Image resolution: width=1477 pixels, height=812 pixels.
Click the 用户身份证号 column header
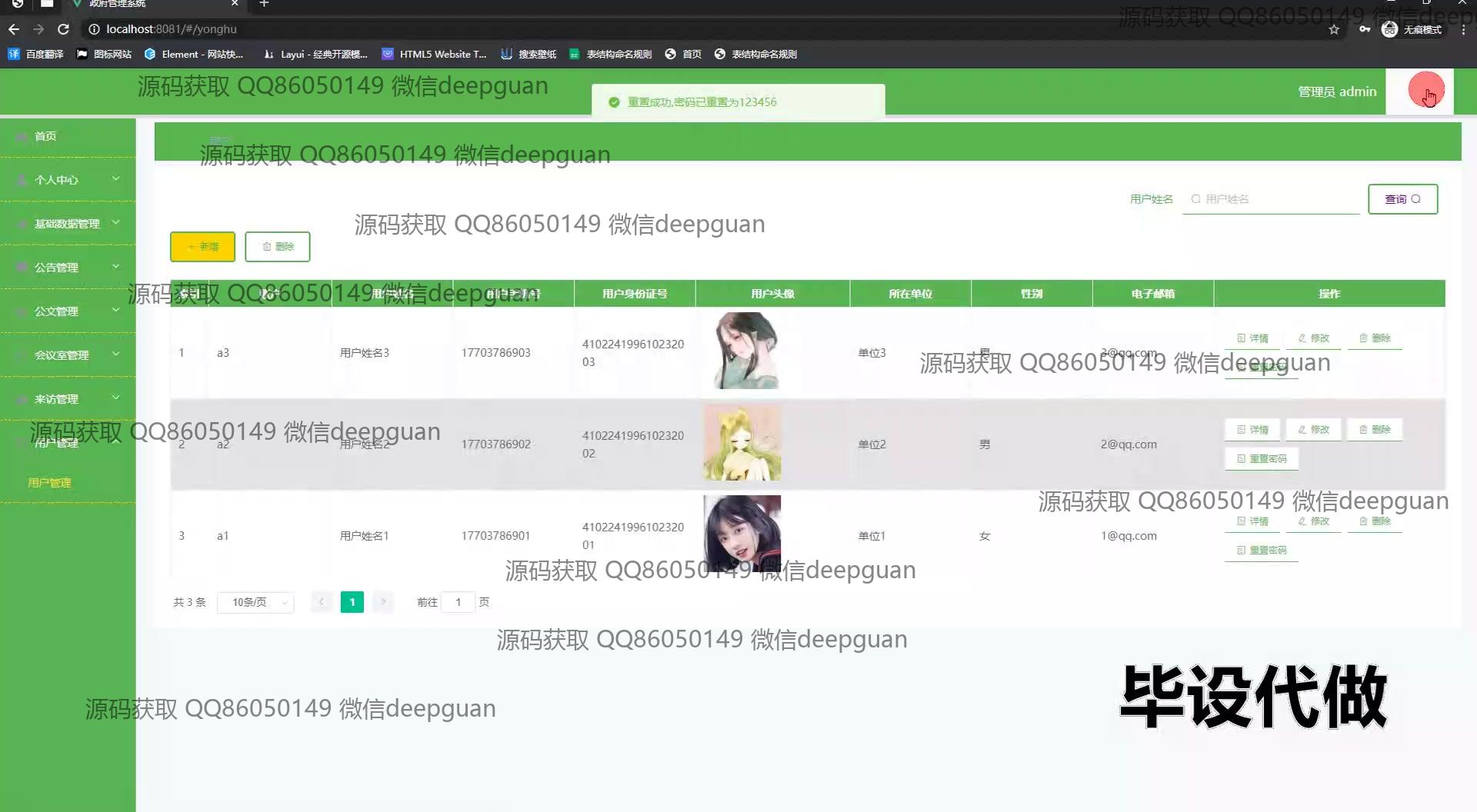point(635,294)
